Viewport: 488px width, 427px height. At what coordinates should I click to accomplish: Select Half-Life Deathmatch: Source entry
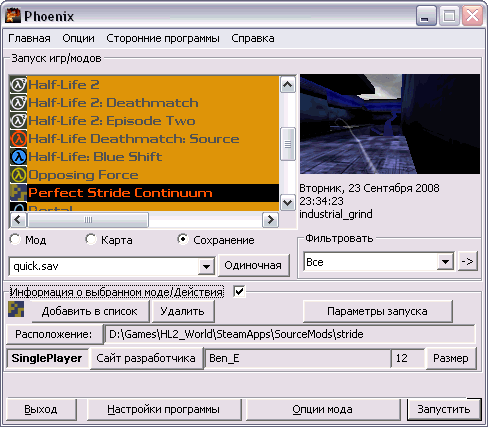(144, 139)
